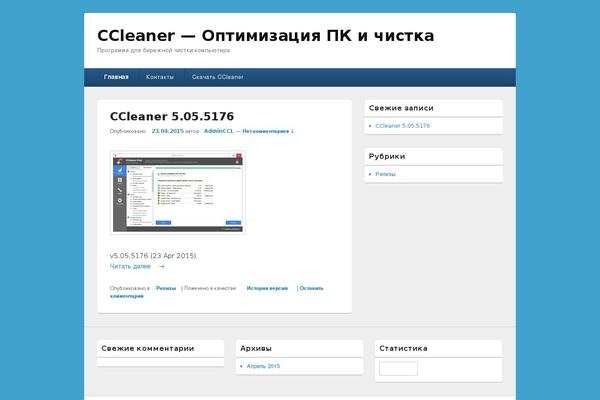This screenshot has height=400, width=600.
Task: Click the Архивы widget heading
Action: click(256, 348)
